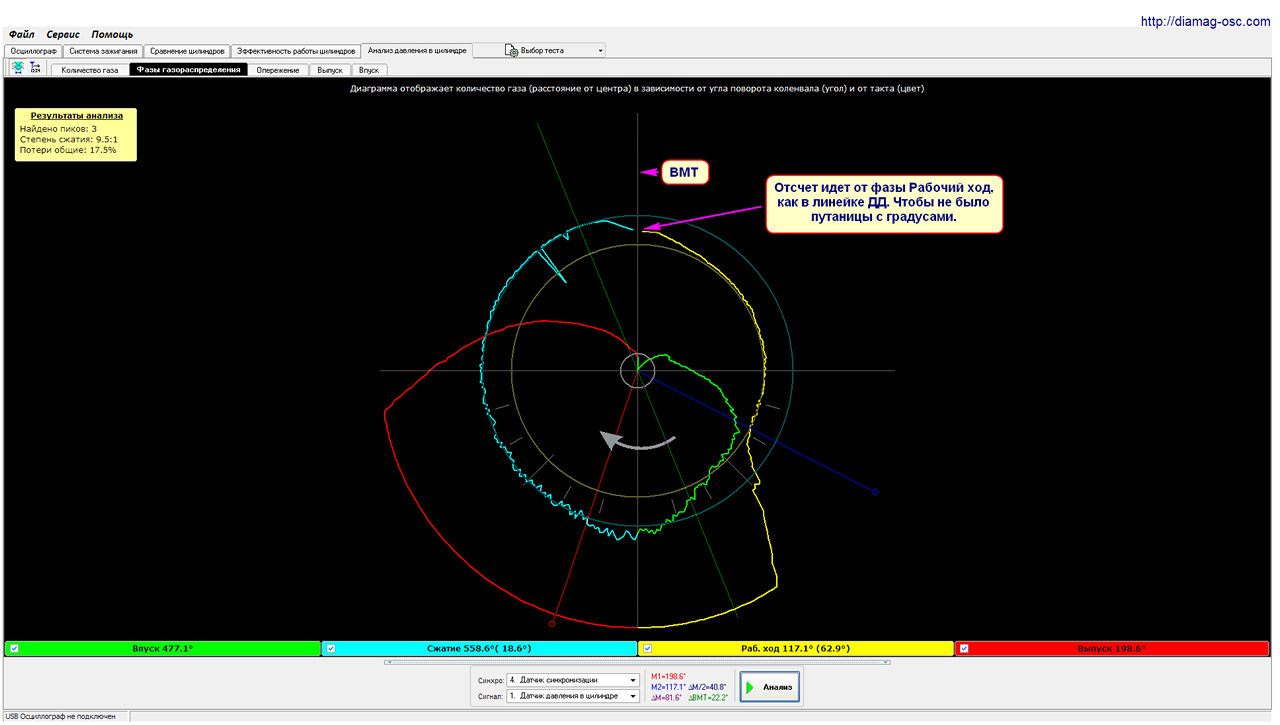Select the Анализ давления в цилиндре tab

pyautogui.click(x=417, y=50)
